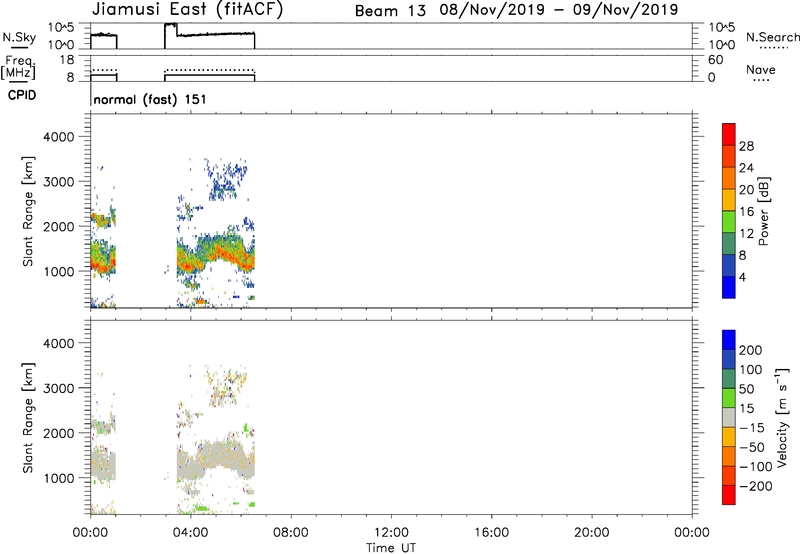The width and height of the screenshot is (800, 554).
Task: Click the blue bottom of the Power colorbar
Action: click(729, 288)
